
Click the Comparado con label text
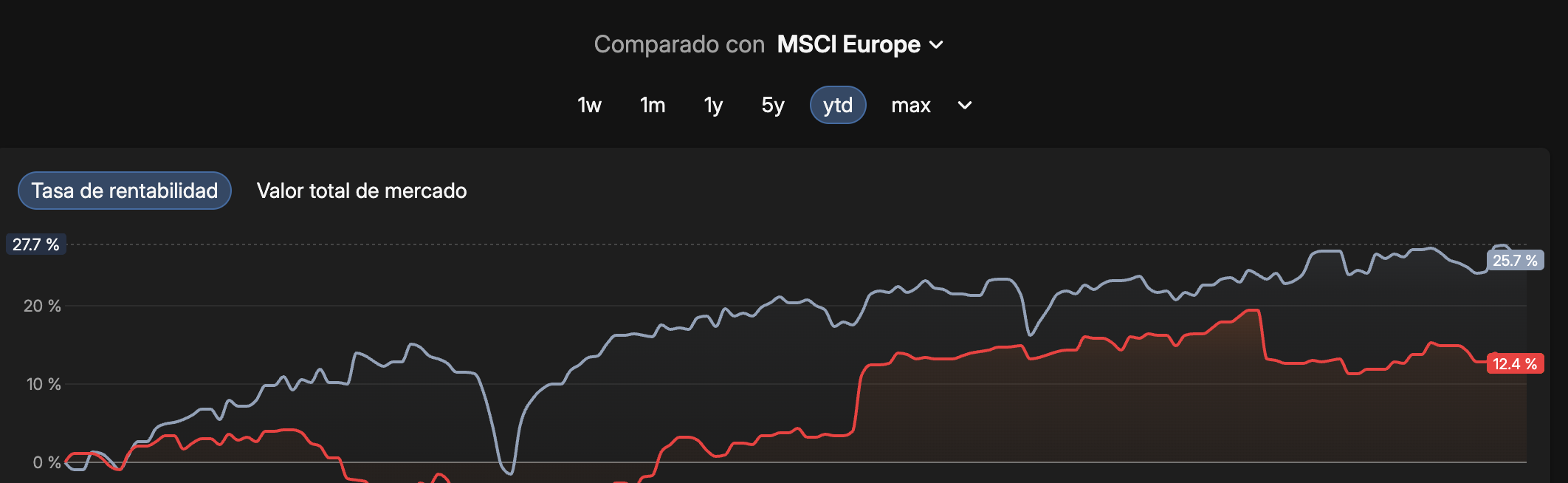[679, 44]
